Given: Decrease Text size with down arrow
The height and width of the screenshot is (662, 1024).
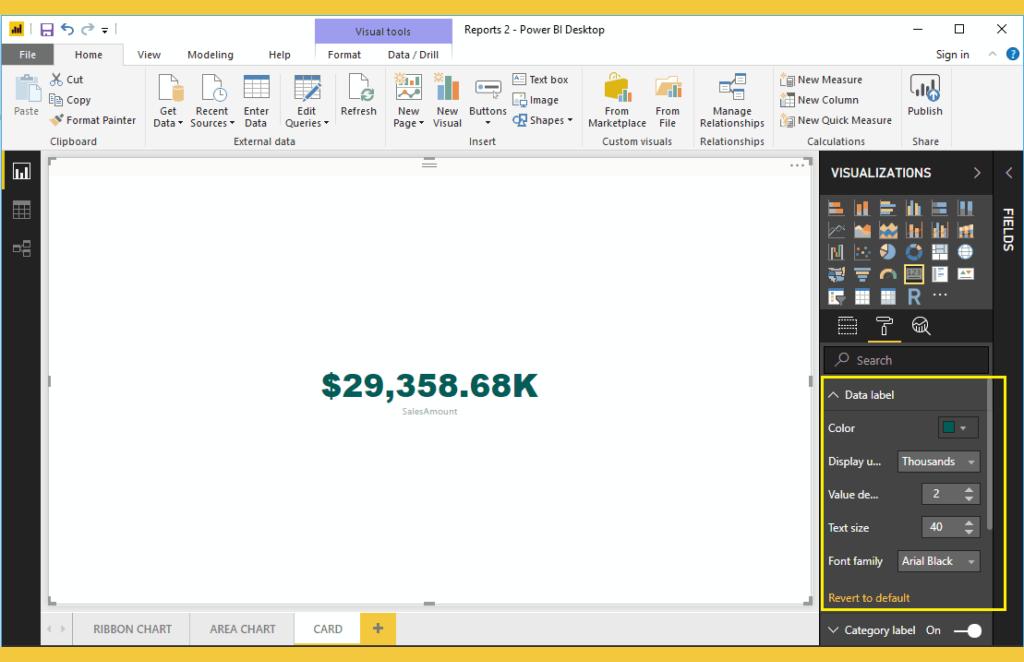Looking at the screenshot, I should click(968, 532).
